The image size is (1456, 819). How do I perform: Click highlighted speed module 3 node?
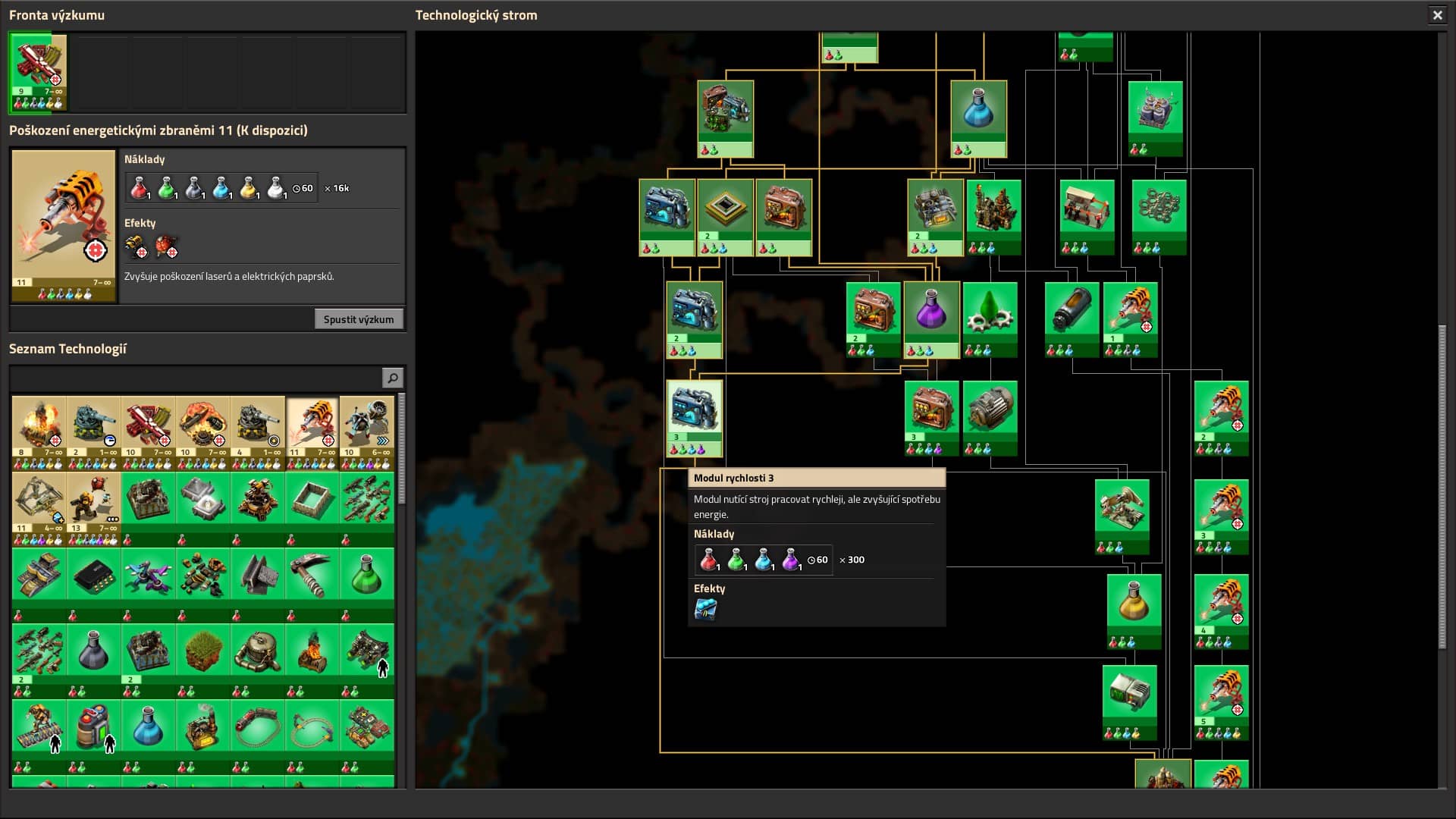tap(695, 419)
